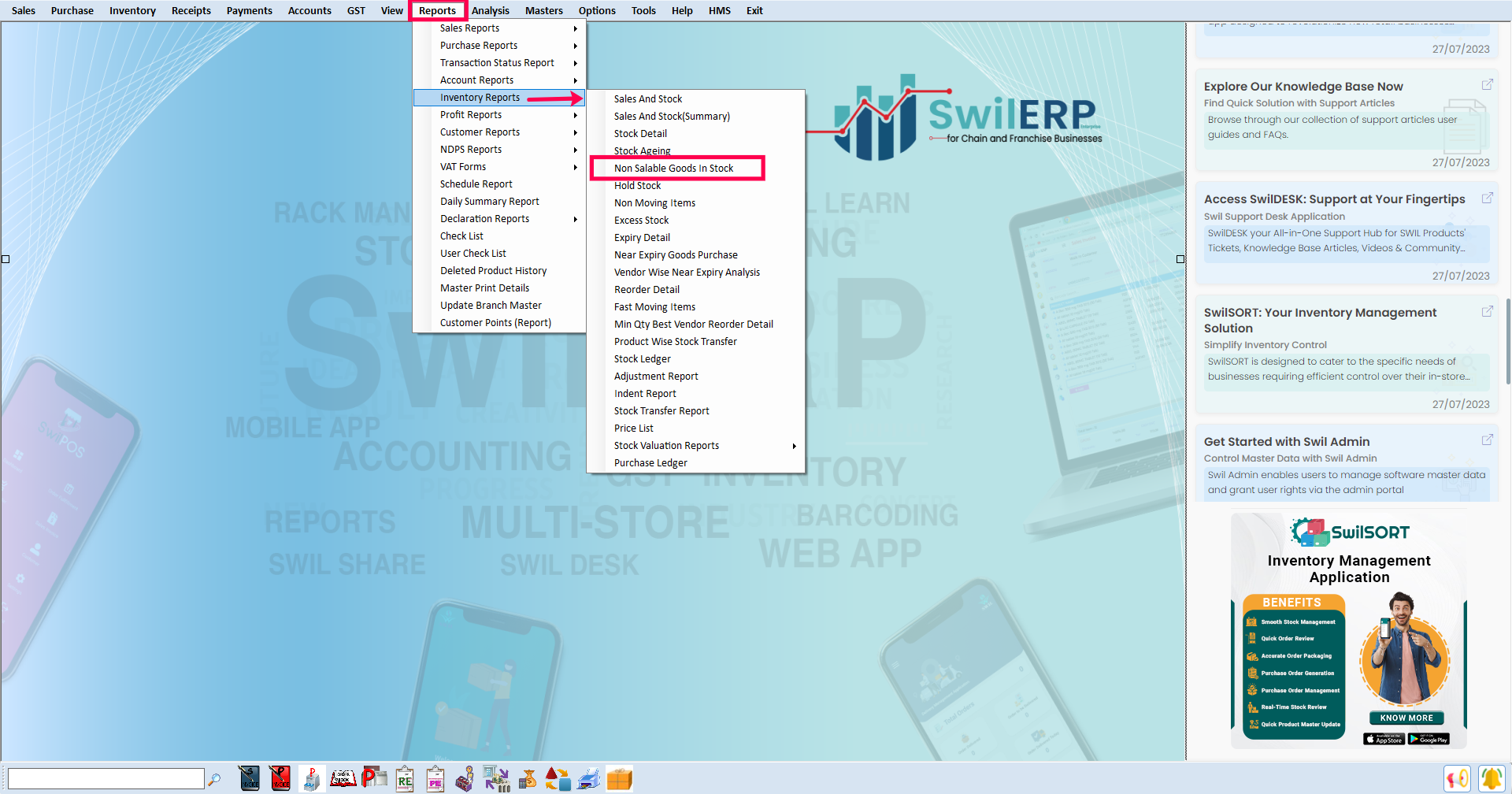Click the money bag with calculator icon
The height and width of the screenshot is (794, 1512).
coord(528,778)
